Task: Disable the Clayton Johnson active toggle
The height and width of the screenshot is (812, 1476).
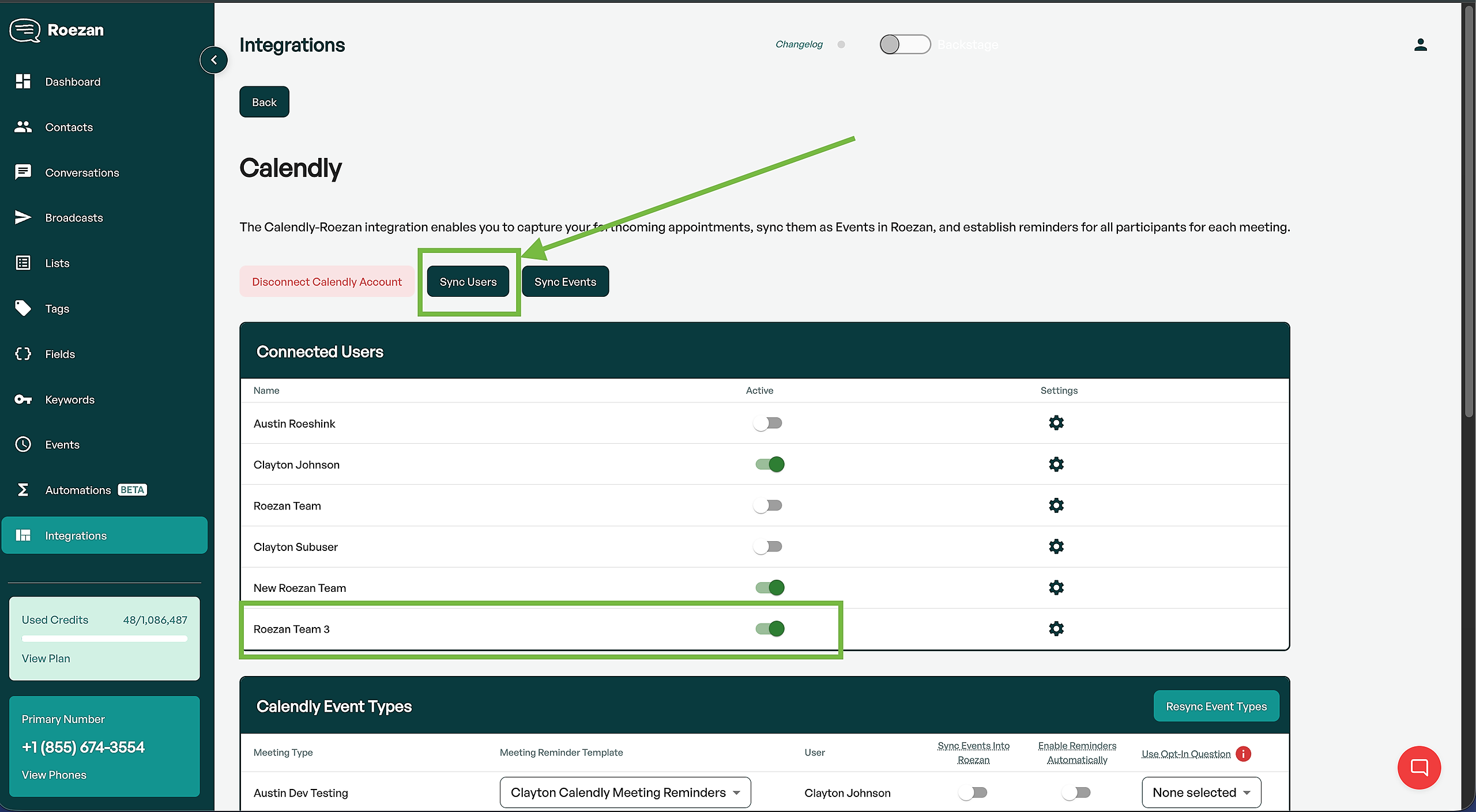Action: point(770,464)
